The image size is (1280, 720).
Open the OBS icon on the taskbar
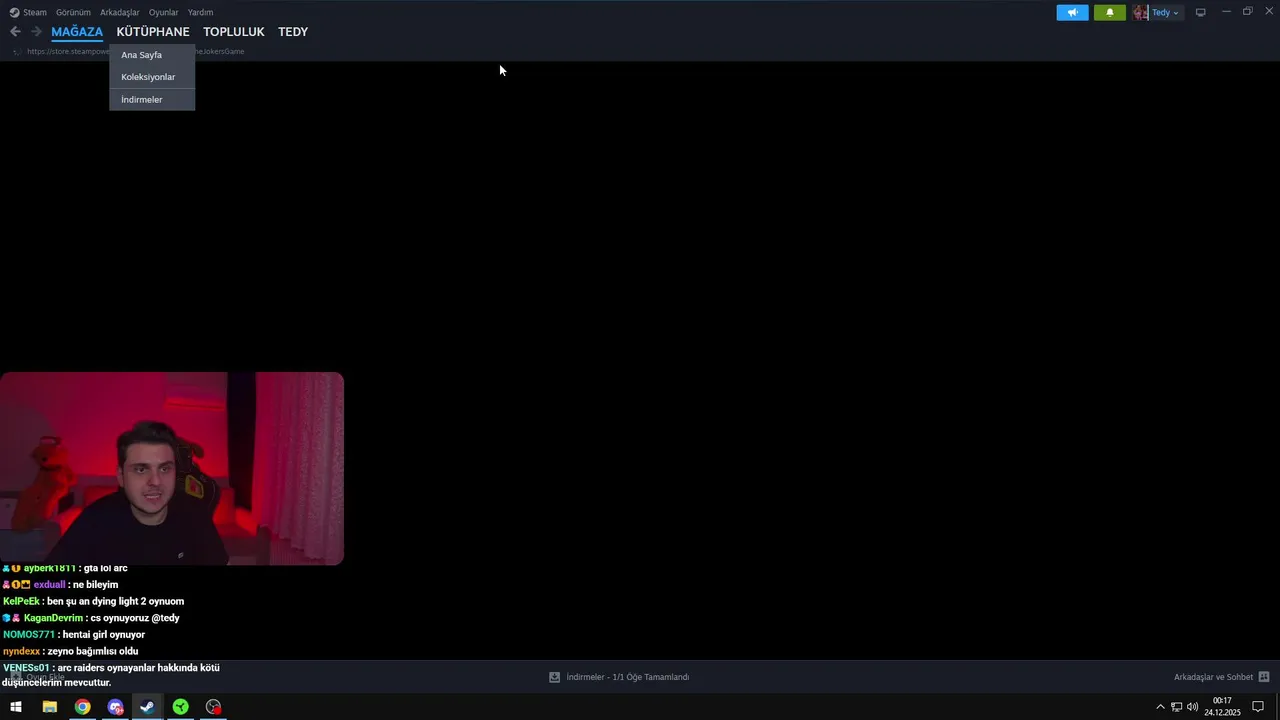213,707
